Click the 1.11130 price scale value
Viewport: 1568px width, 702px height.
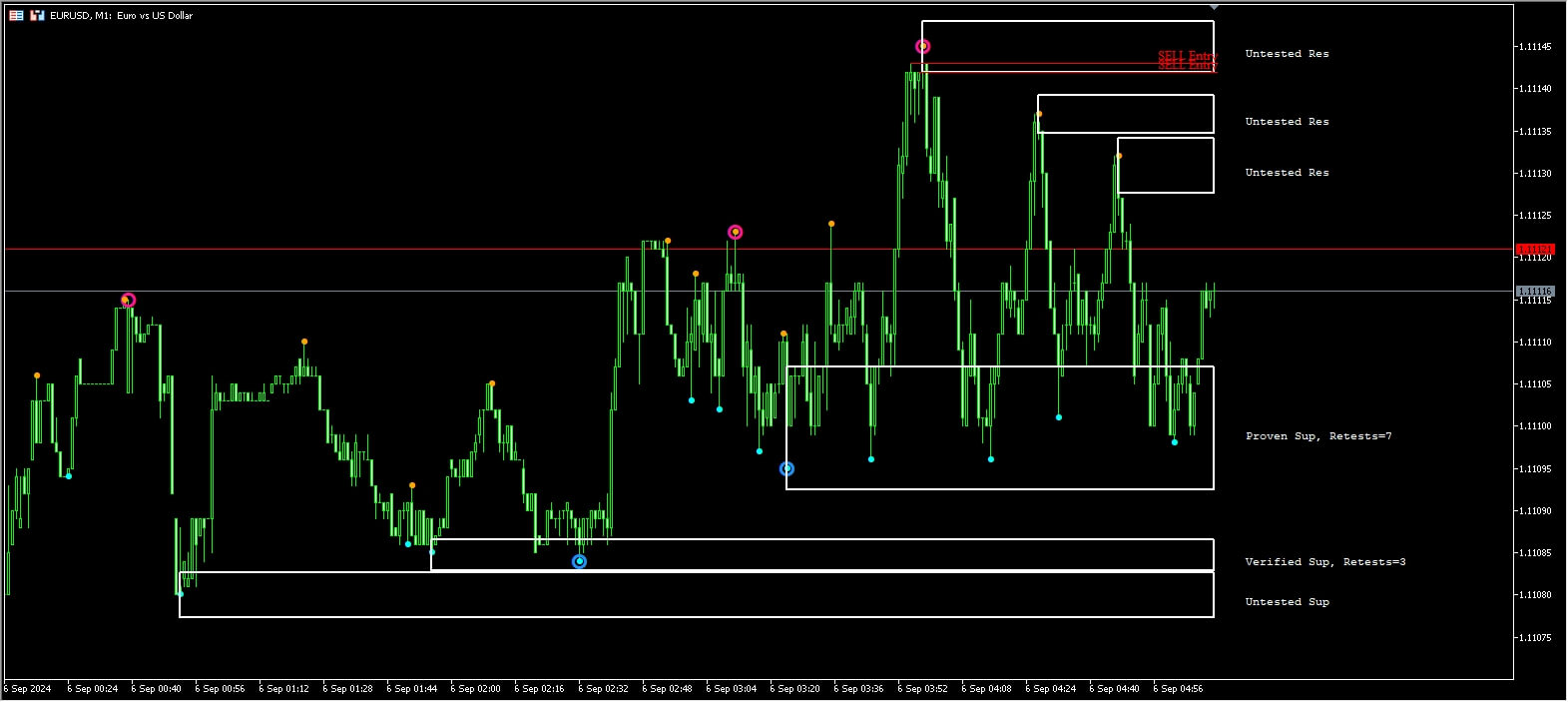pyautogui.click(x=1537, y=174)
